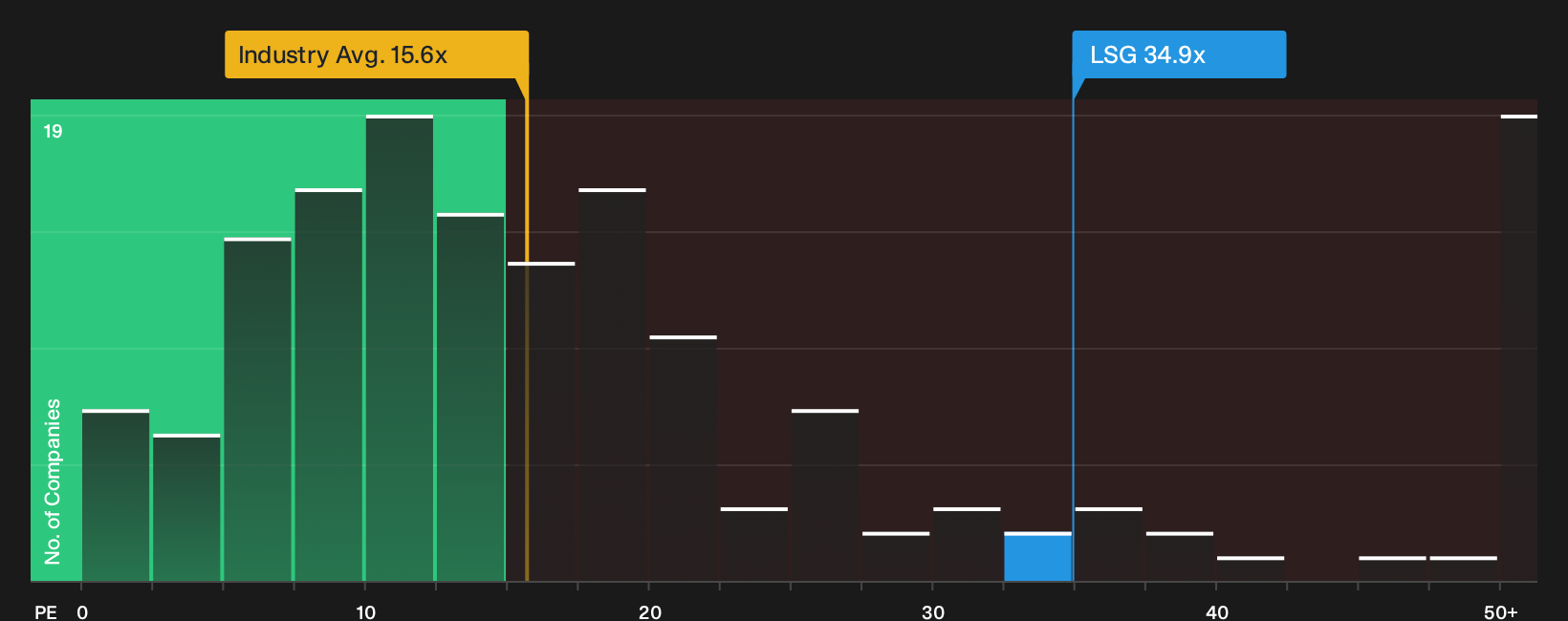Screen dimensions: 1568x621
Task: Select the dark bar just after PE 20
Action: [683, 459]
